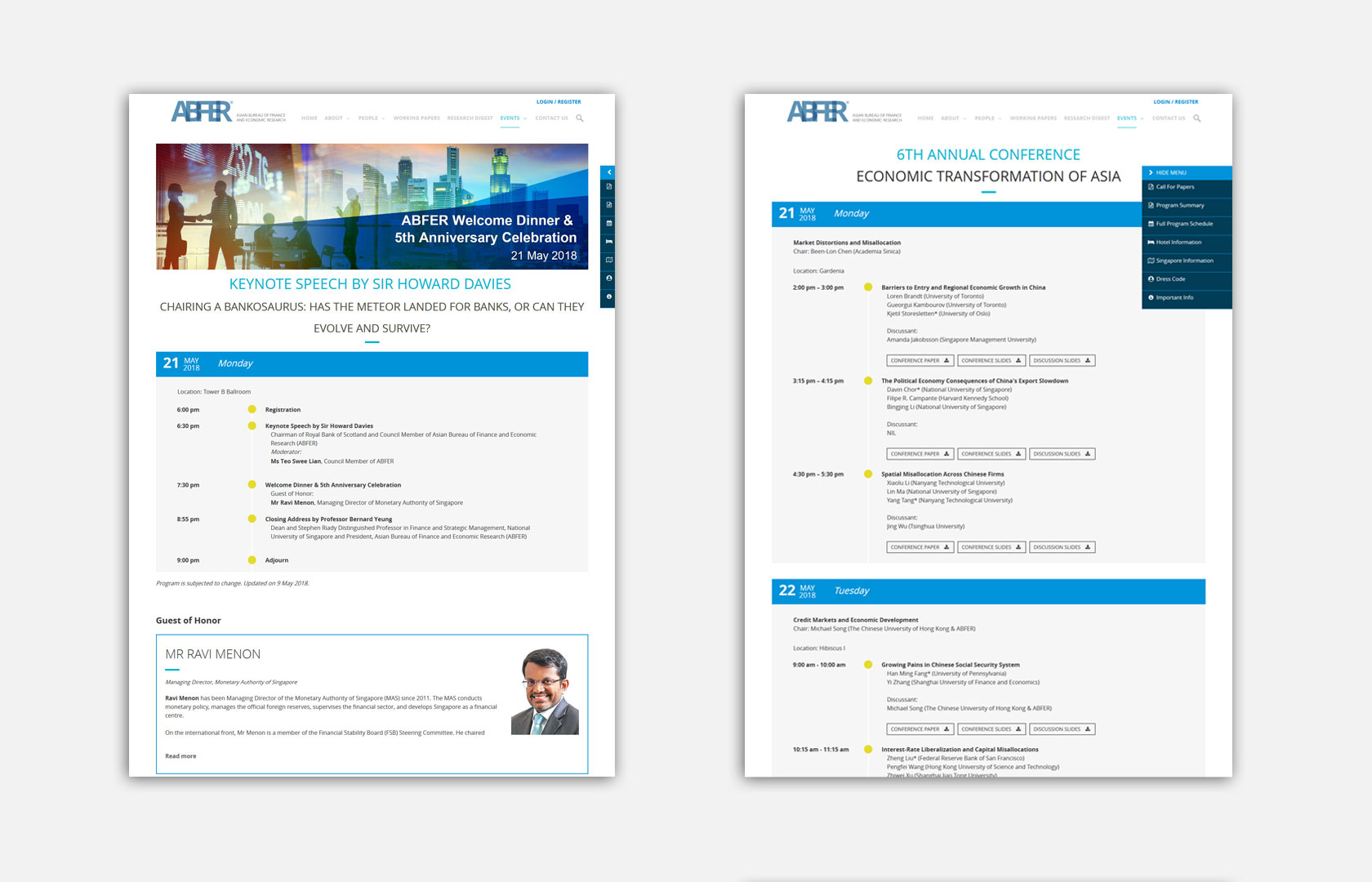Click the search magnifier icon on right page
Screen dimensions: 1372x882
[1197, 118]
